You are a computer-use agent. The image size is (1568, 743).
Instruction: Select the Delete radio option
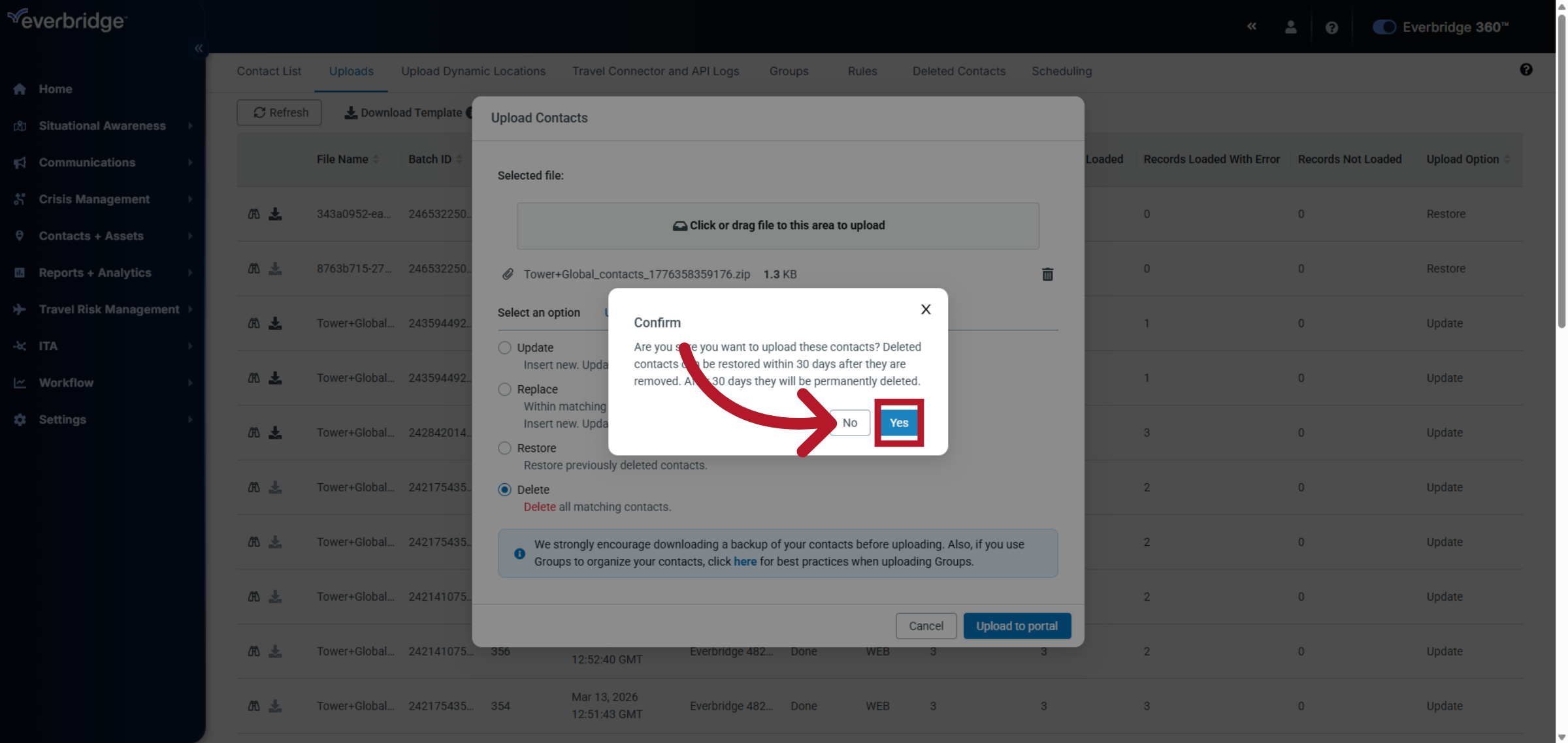[x=504, y=490]
